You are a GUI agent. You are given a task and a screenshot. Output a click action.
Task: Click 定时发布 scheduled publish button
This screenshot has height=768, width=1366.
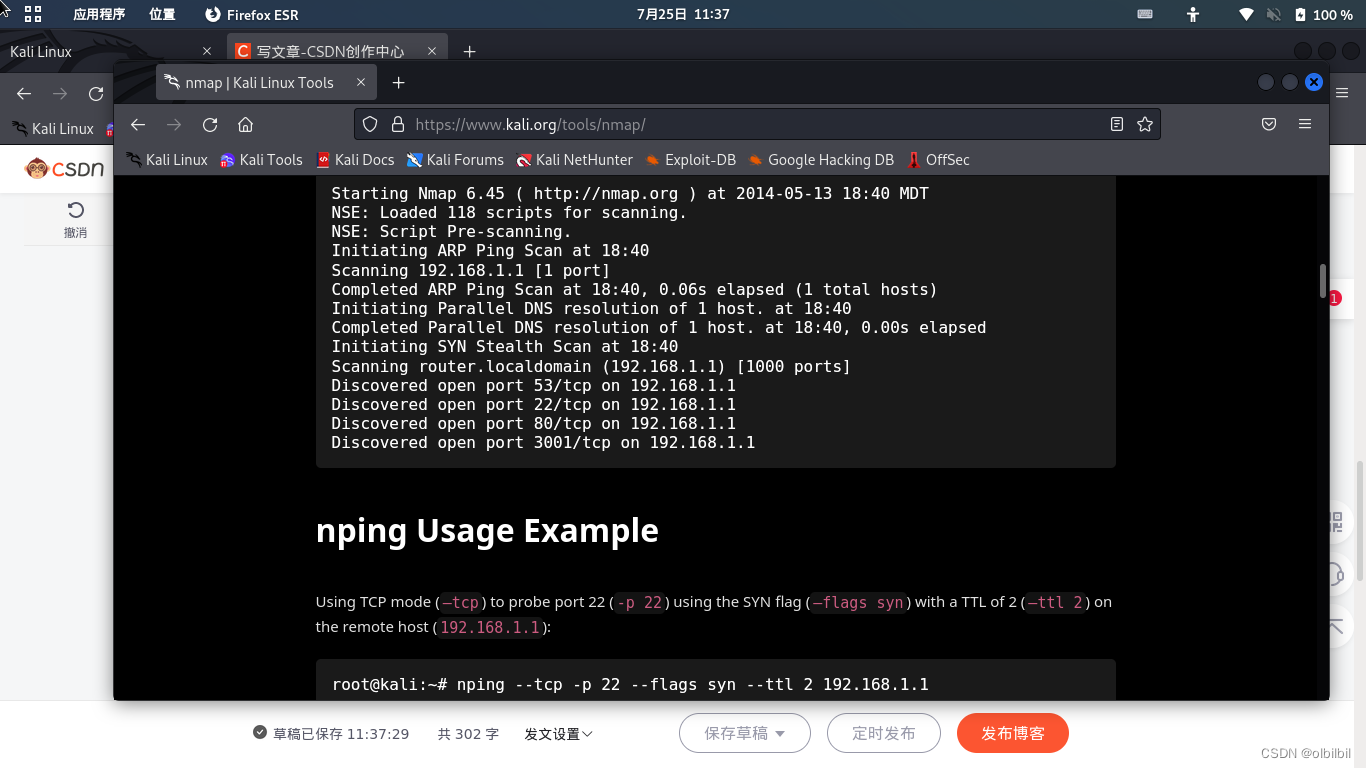[884, 733]
